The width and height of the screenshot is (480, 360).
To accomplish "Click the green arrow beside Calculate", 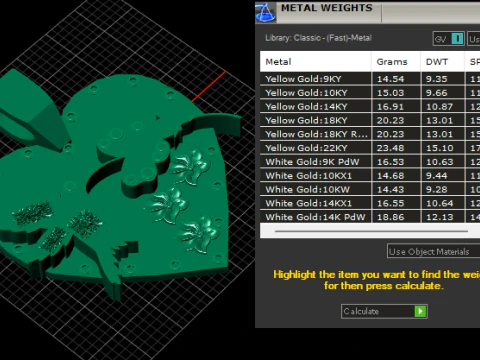I will click(x=420, y=311).
